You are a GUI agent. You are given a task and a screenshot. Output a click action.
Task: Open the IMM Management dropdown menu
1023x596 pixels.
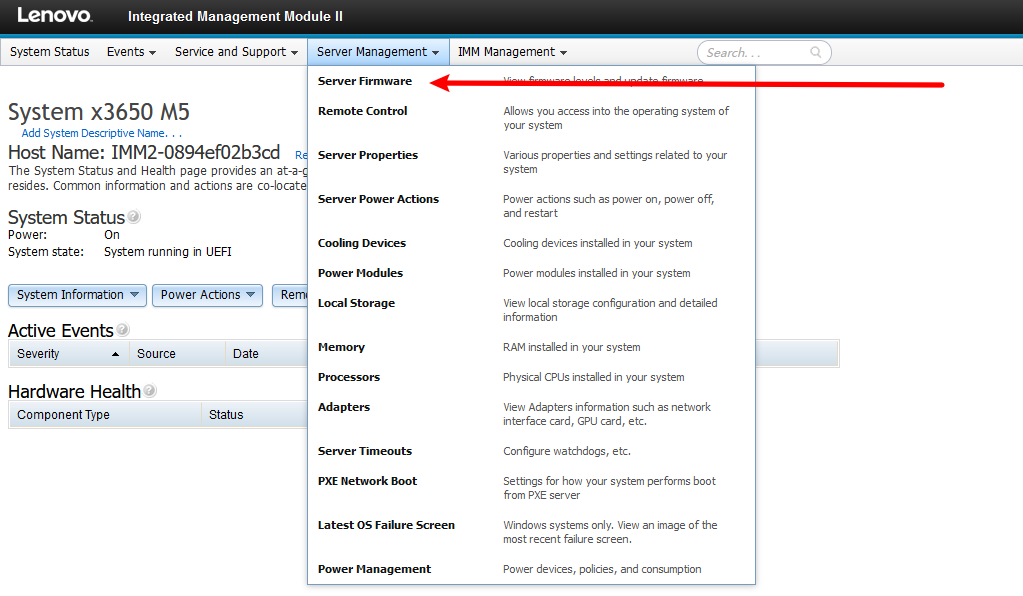coord(512,52)
